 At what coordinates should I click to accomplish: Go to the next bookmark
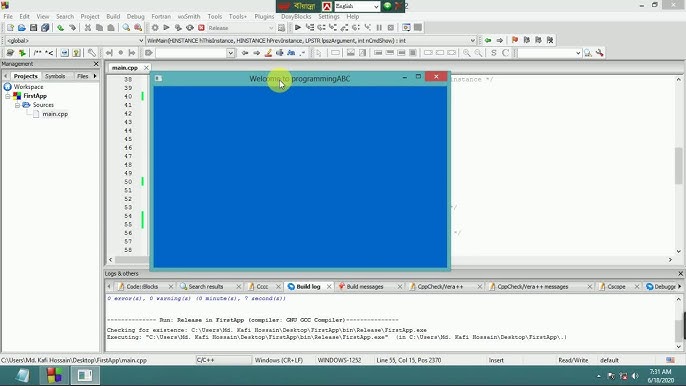coord(538,40)
